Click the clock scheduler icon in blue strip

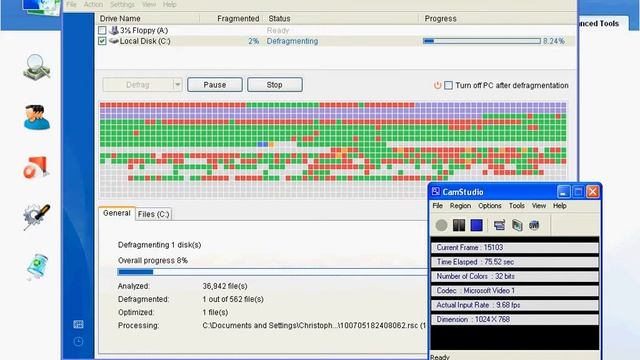tap(78, 342)
